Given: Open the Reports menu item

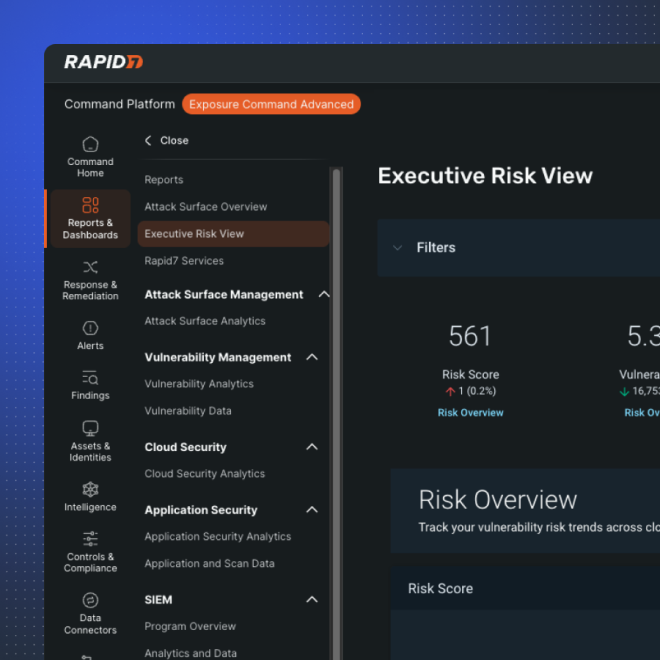Looking at the screenshot, I should 164,180.
